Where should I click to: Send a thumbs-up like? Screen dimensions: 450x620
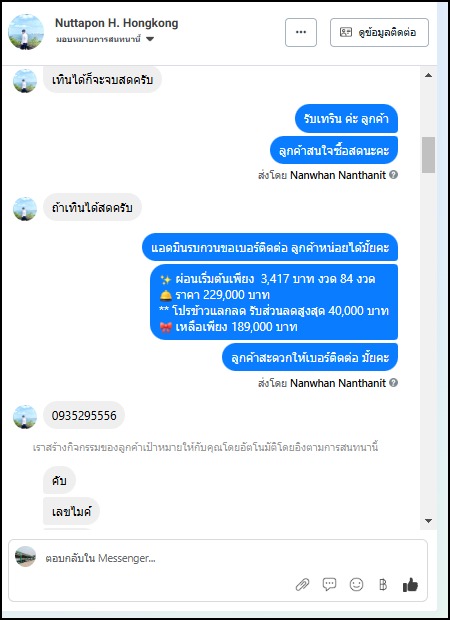pyautogui.click(x=410, y=584)
